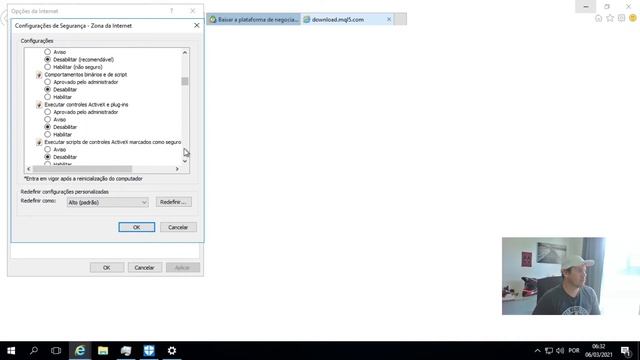Click Cancelar in Opções da Internet window
Viewport: 640px width, 360px height.
[x=144, y=268]
